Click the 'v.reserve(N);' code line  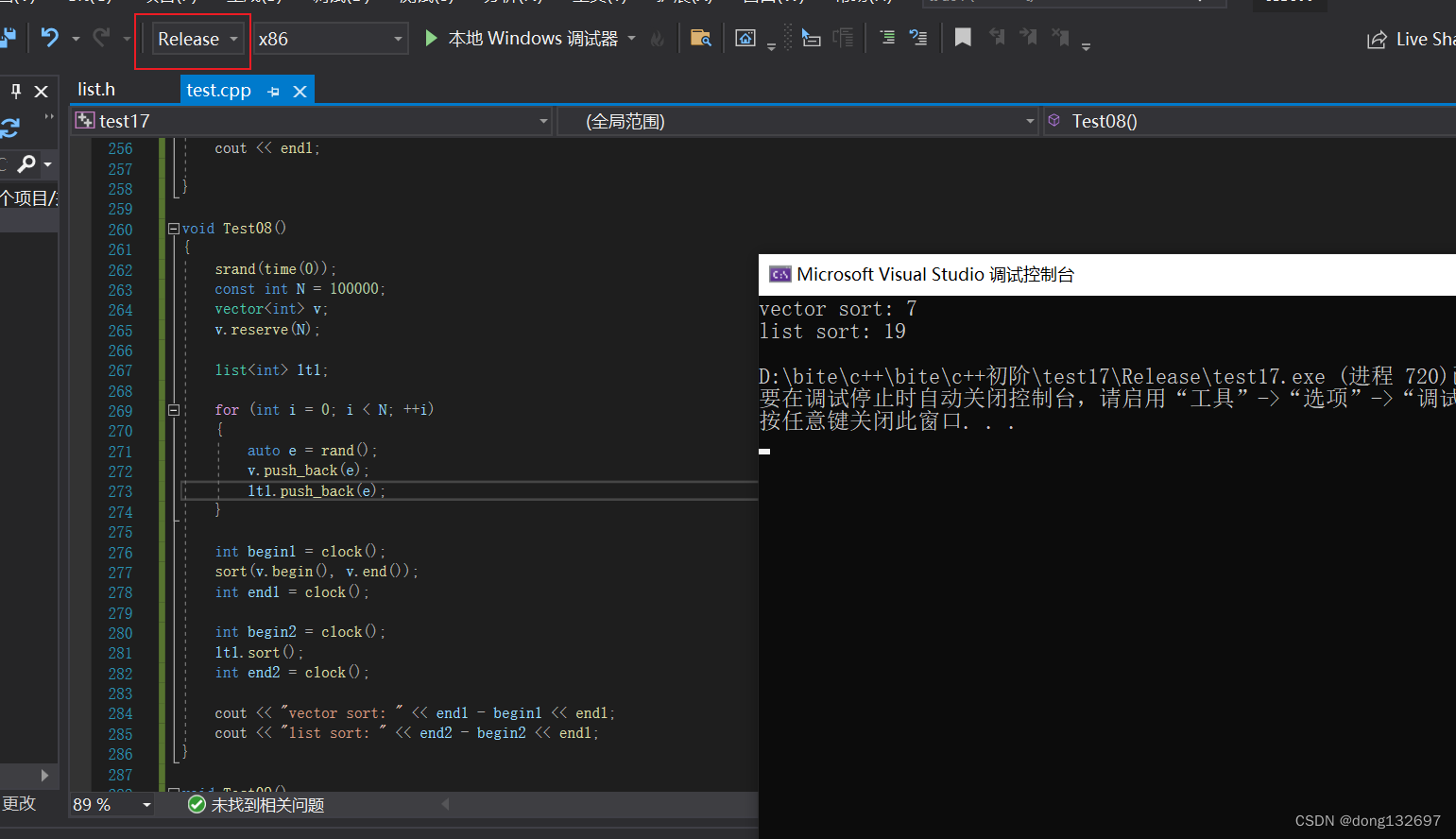coord(267,330)
